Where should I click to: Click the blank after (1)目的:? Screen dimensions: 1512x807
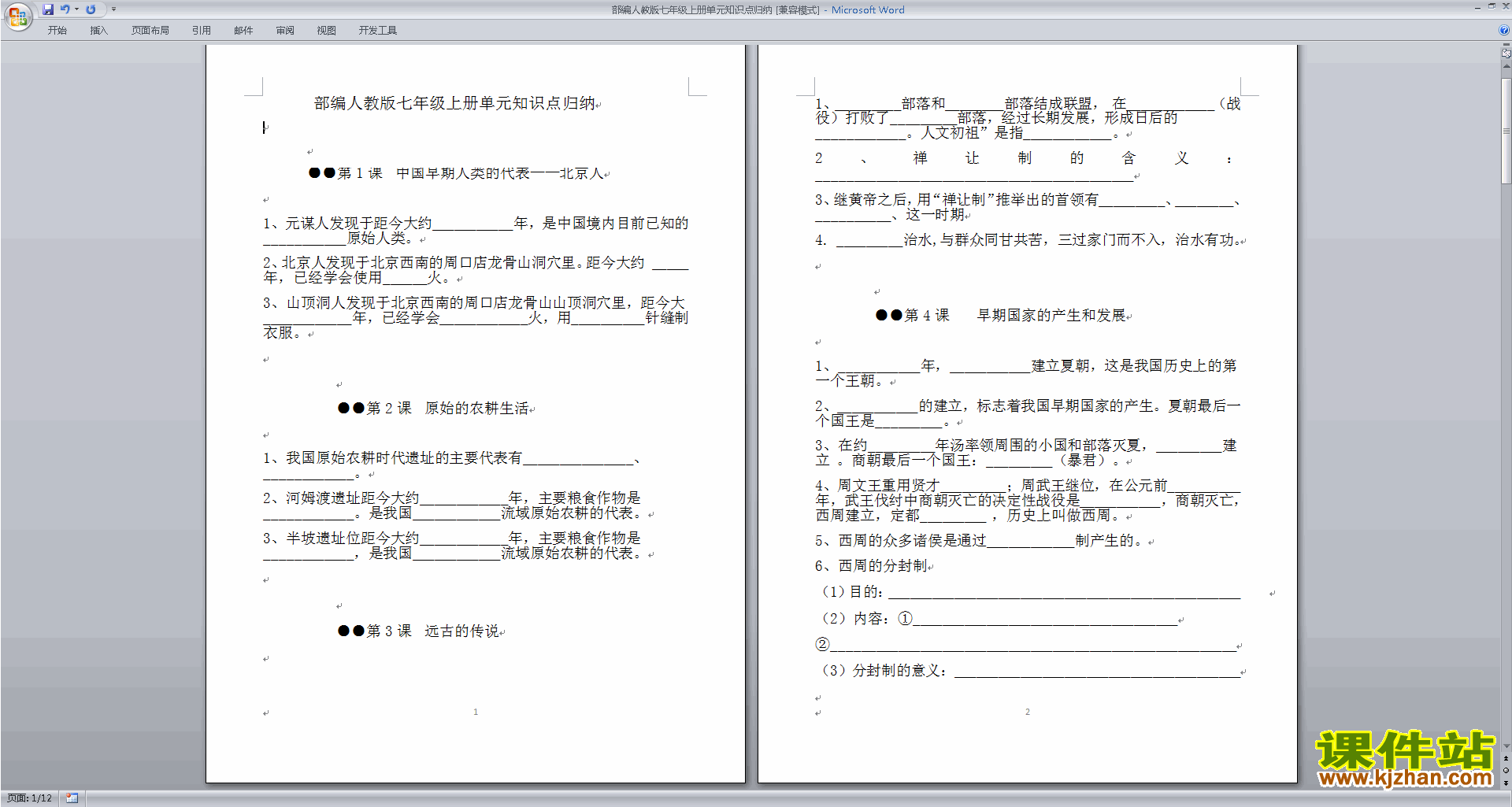(x=1064, y=592)
